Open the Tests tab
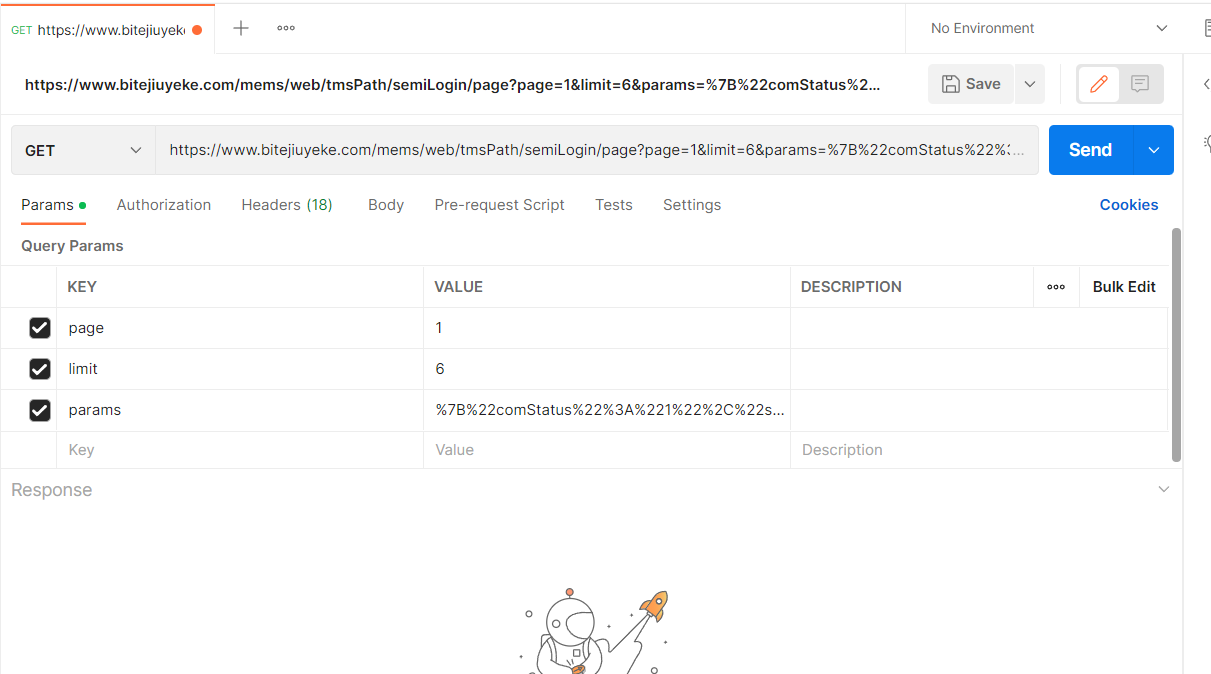This screenshot has height=674, width=1211. tap(614, 205)
